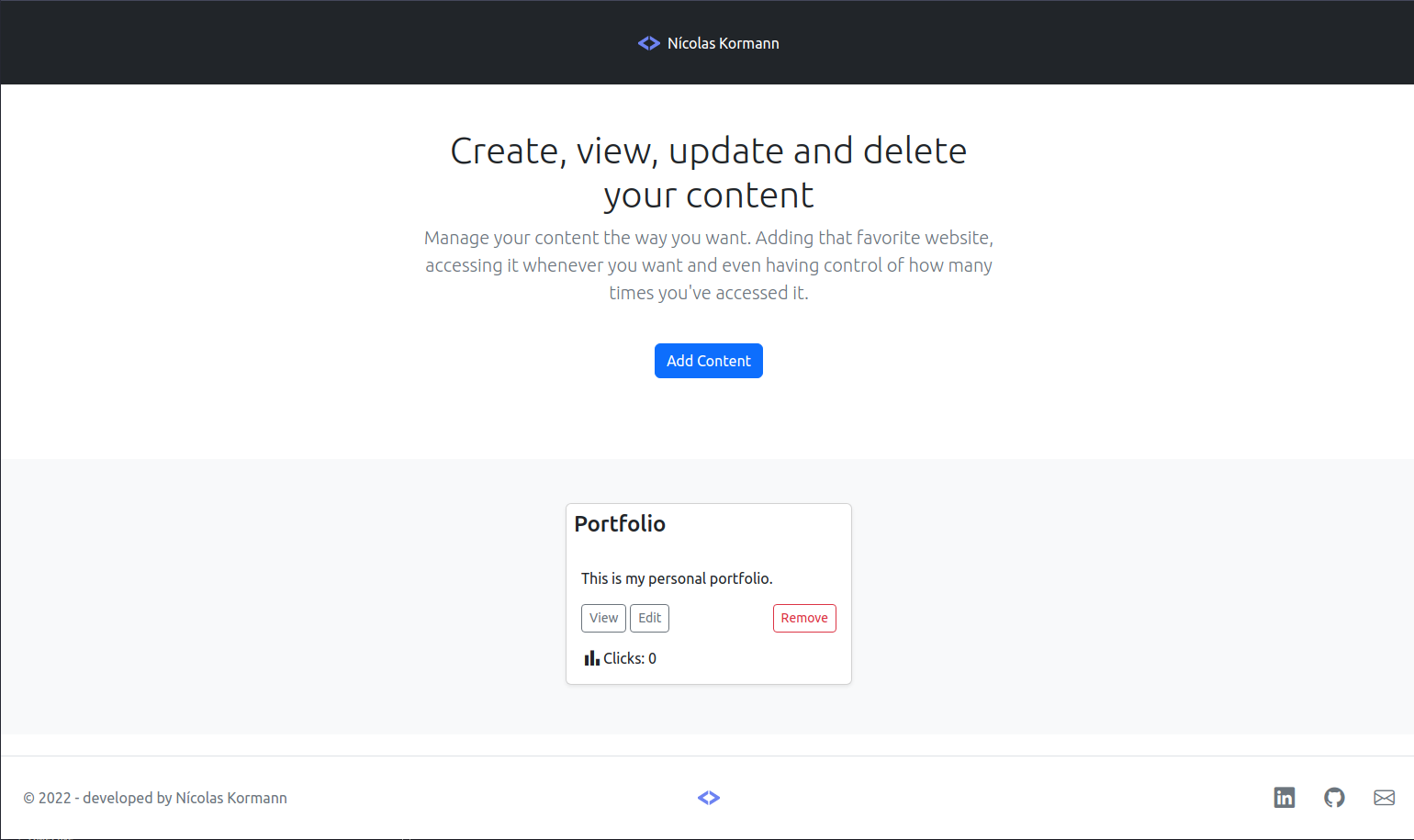
Task: Click the Clicks: 0 counter text
Action: (629, 657)
